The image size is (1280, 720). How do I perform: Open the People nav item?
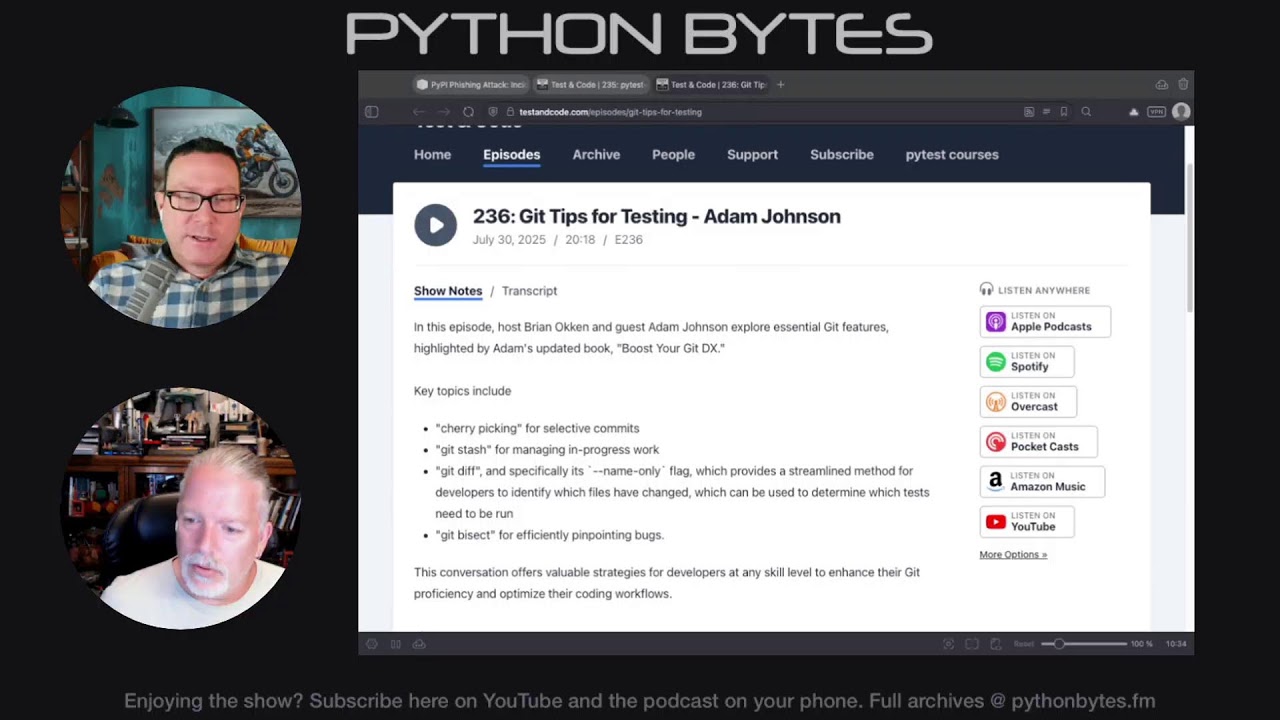(x=673, y=155)
